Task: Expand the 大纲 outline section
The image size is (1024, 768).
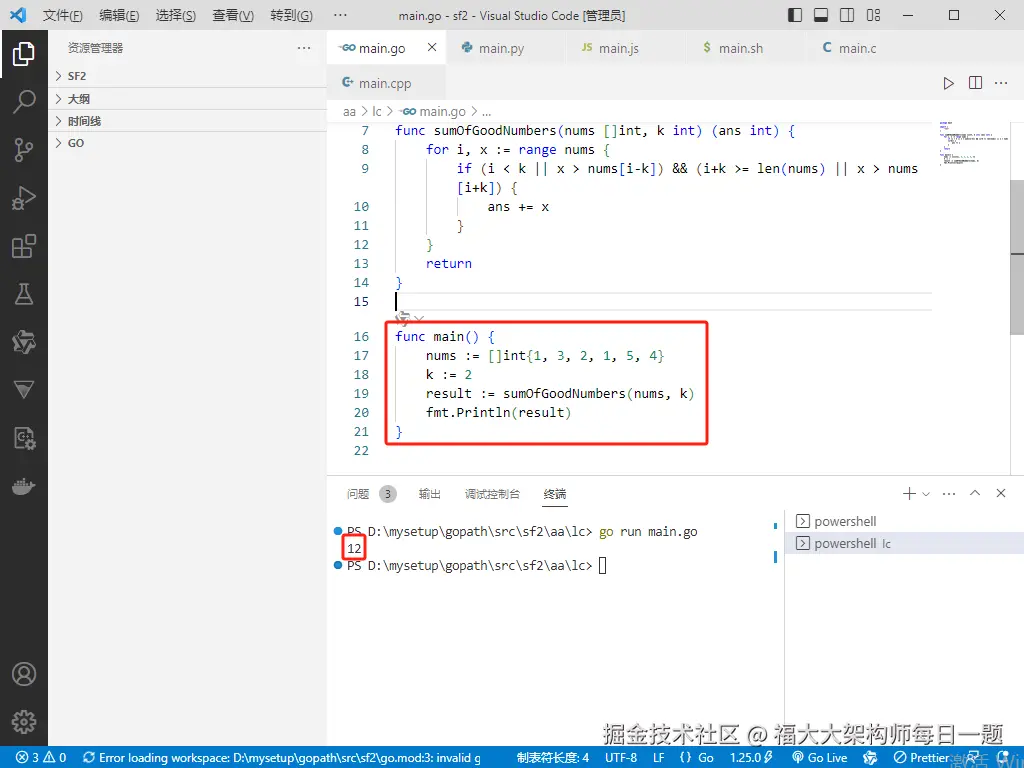Action: point(187,99)
